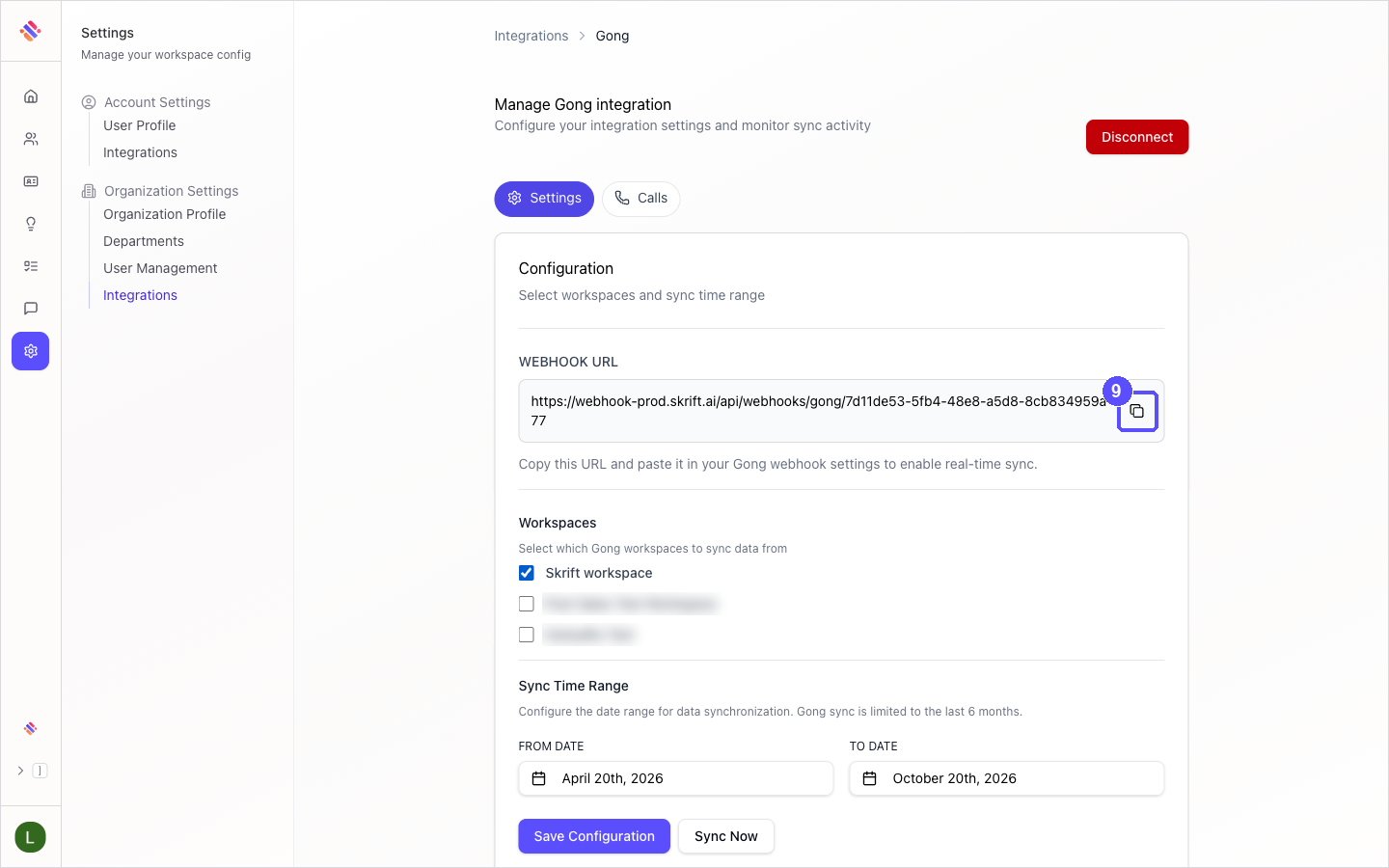Open Departments settings

144,241
